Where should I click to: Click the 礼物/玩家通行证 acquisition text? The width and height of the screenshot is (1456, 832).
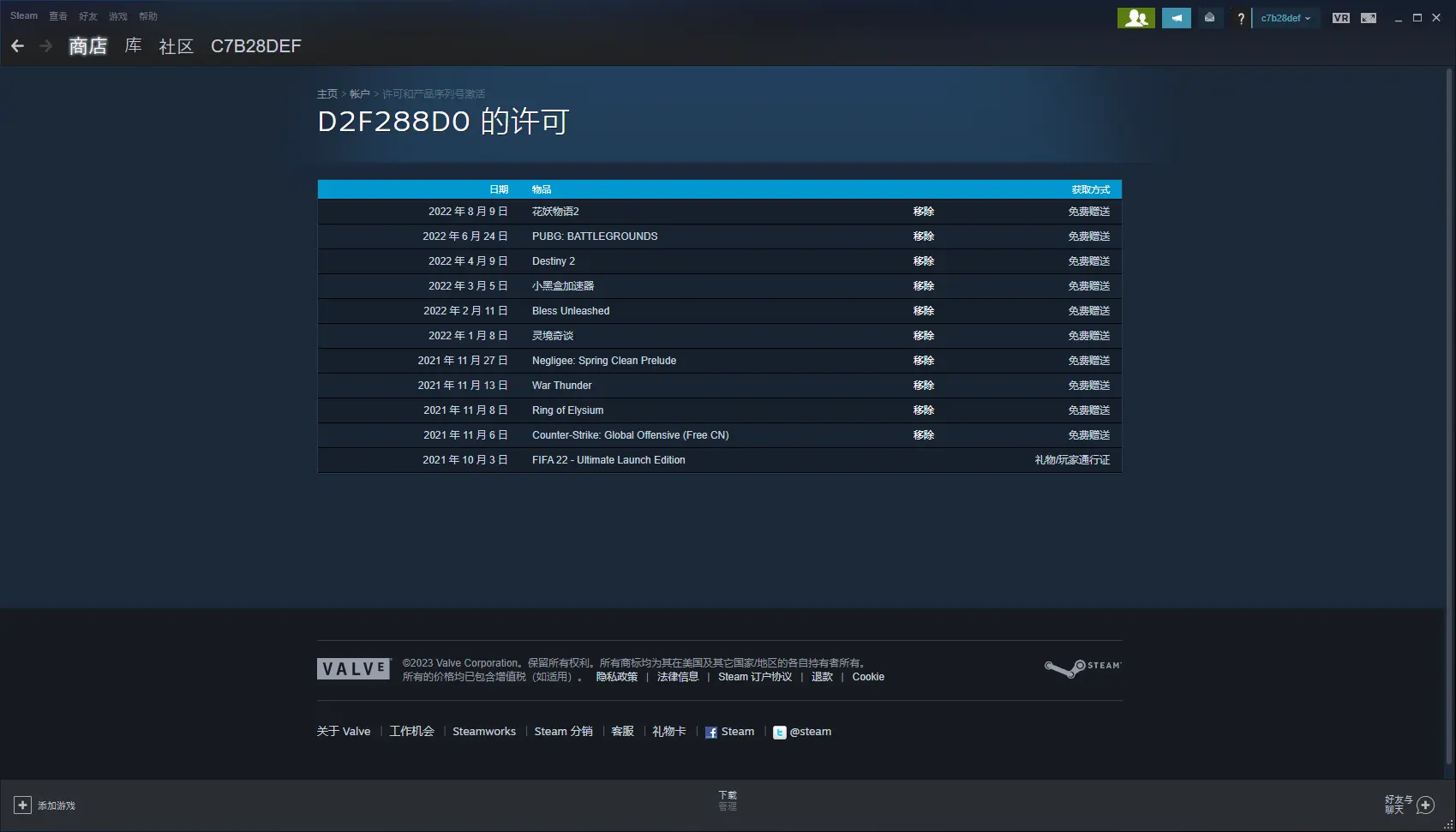pos(1072,460)
